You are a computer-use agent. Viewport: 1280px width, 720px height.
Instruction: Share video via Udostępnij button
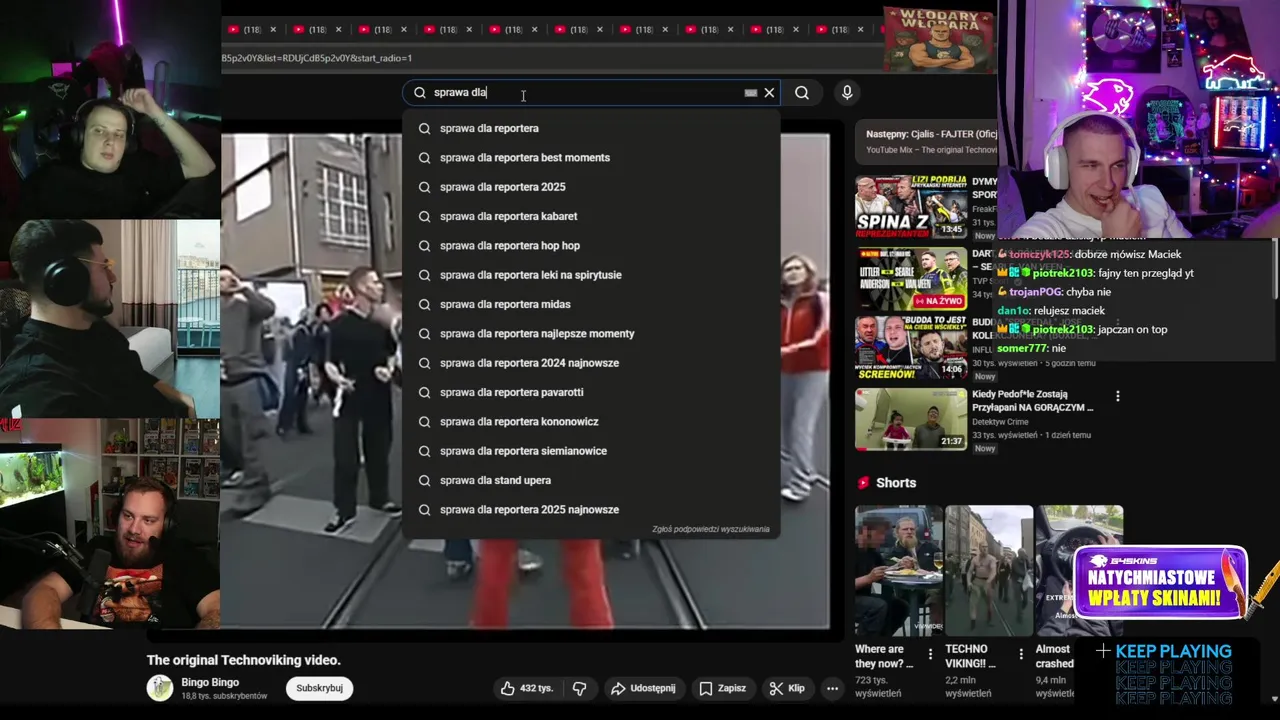click(x=643, y=688)
